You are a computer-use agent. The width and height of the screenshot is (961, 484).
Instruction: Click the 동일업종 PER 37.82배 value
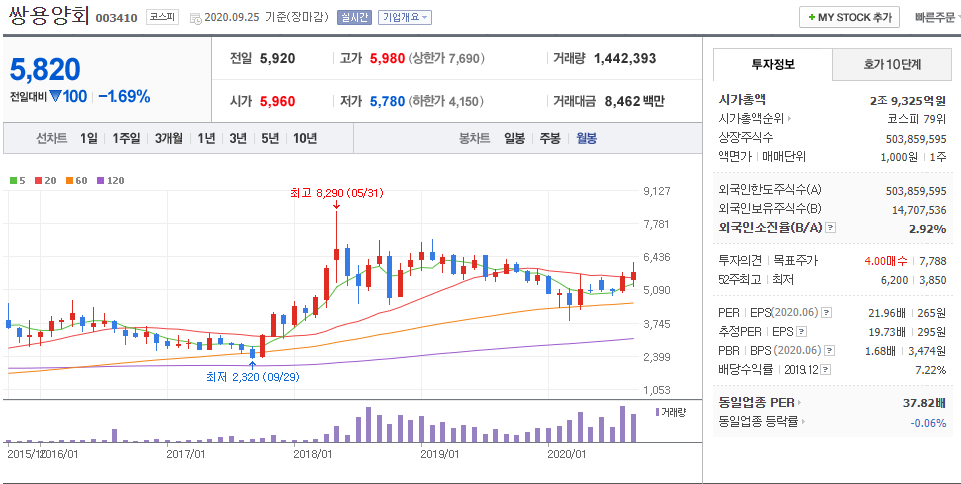924,403
